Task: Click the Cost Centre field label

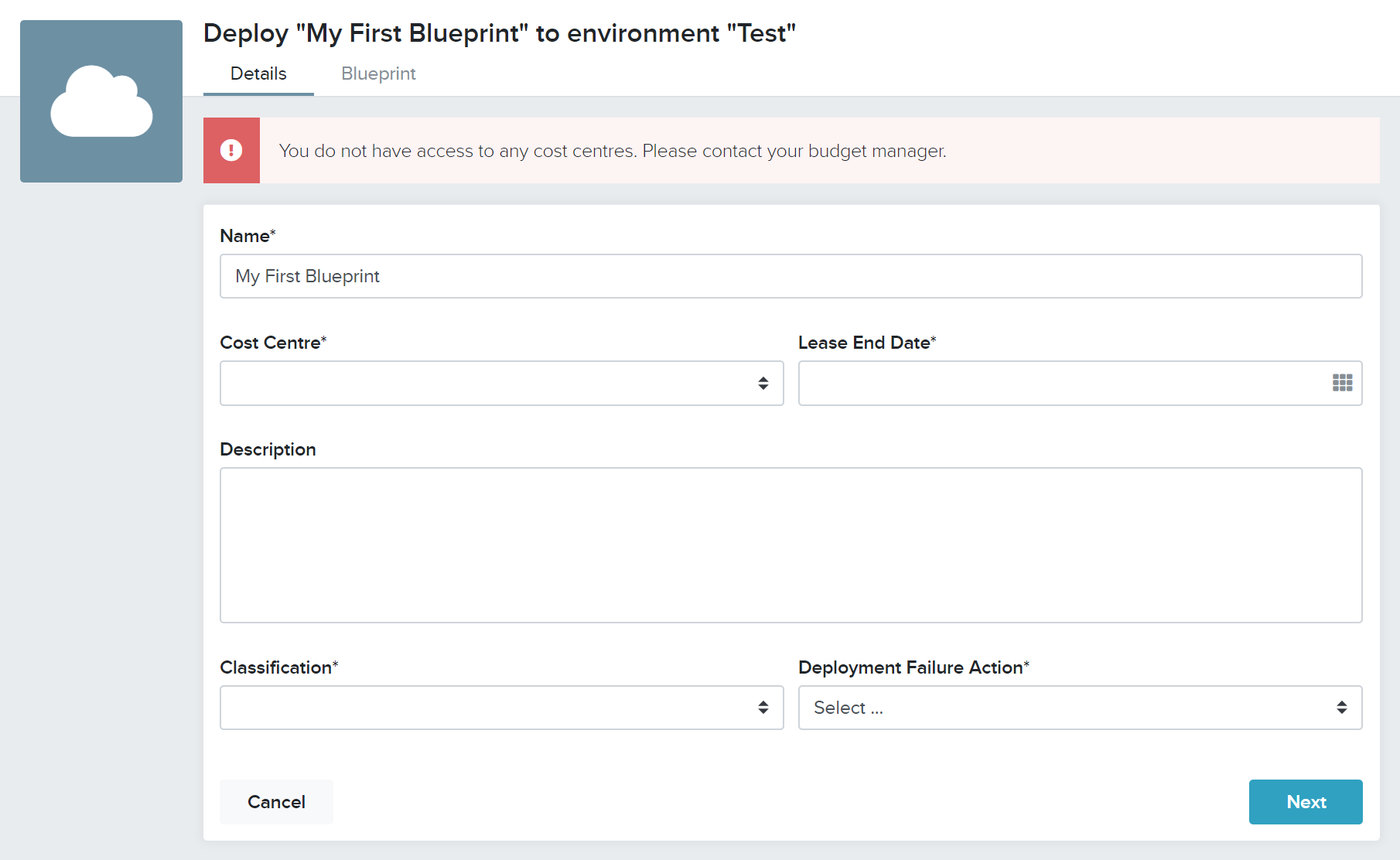Action: click(x=273, y=343)
